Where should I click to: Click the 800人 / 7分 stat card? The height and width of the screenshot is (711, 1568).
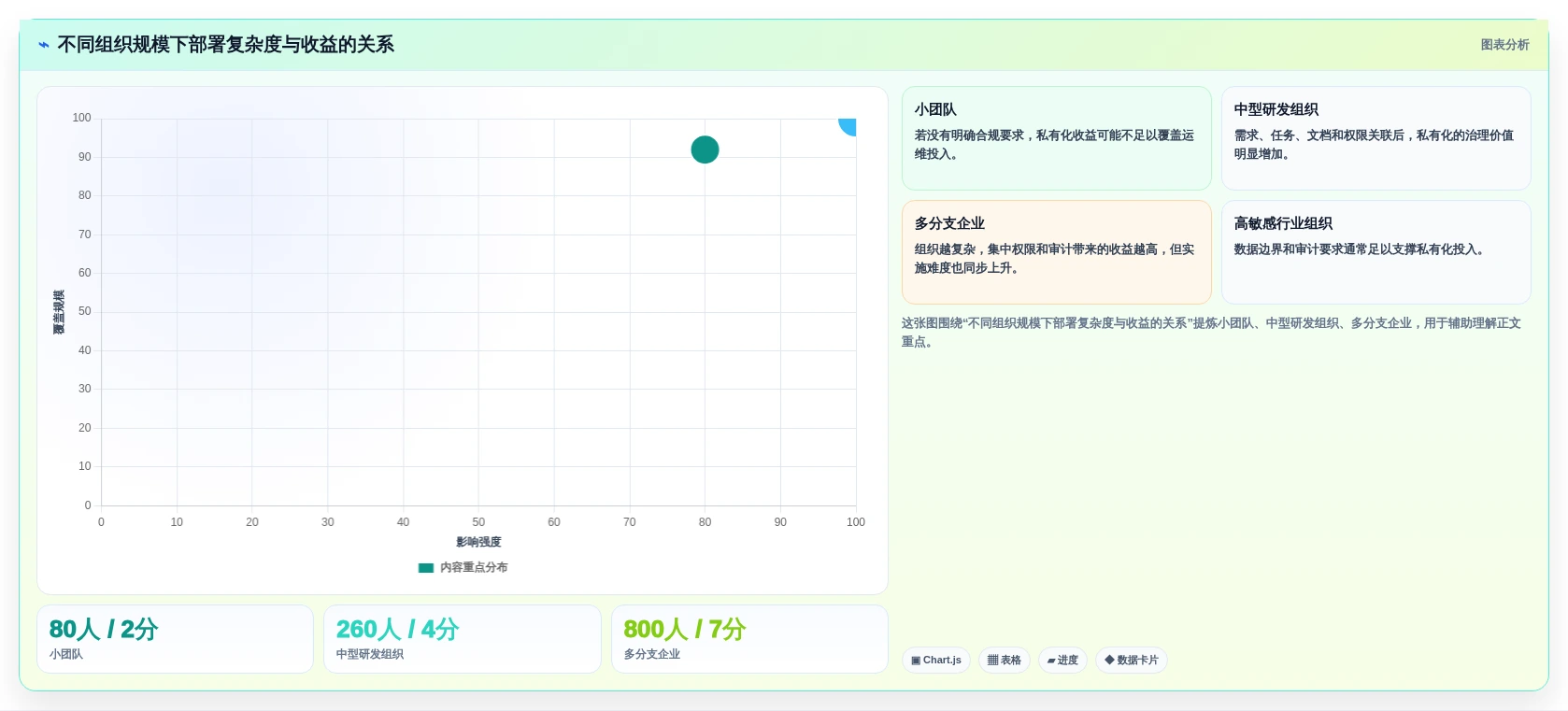[749, 639]
